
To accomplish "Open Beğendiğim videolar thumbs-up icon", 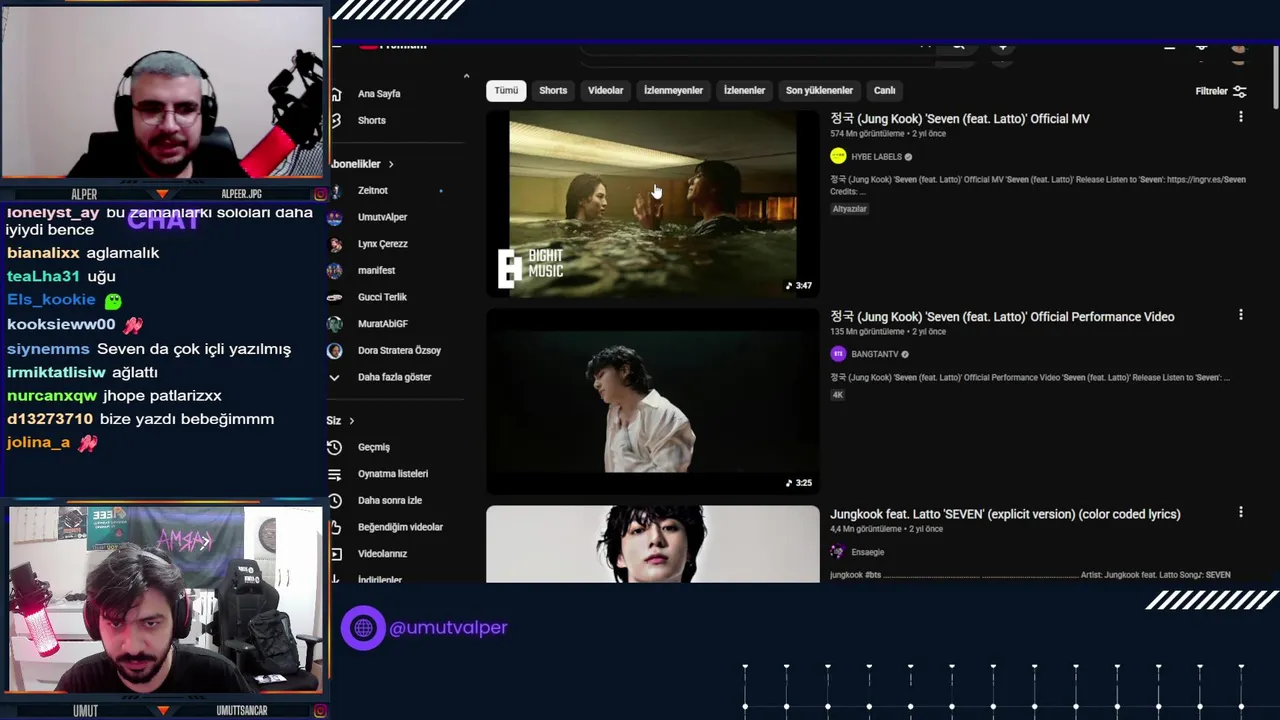I will click(335, 527).
